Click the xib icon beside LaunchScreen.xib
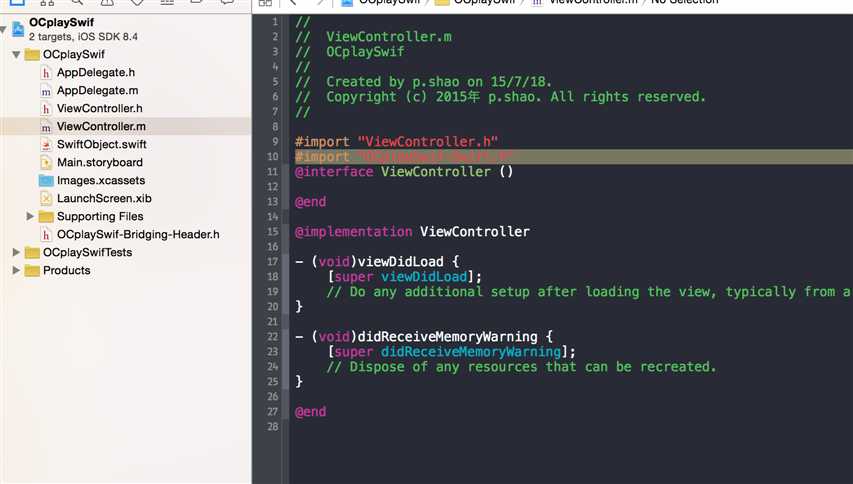The image size is (853, 484). click(46, 198)
